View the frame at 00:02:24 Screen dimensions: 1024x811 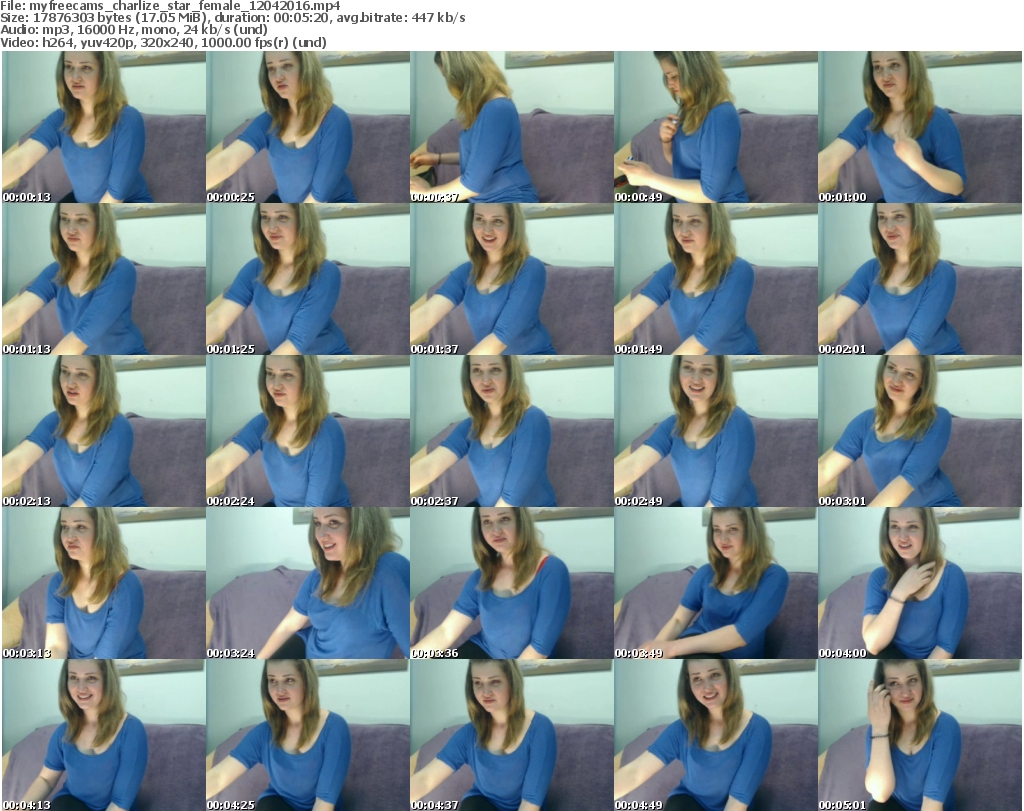click(308, 431)
